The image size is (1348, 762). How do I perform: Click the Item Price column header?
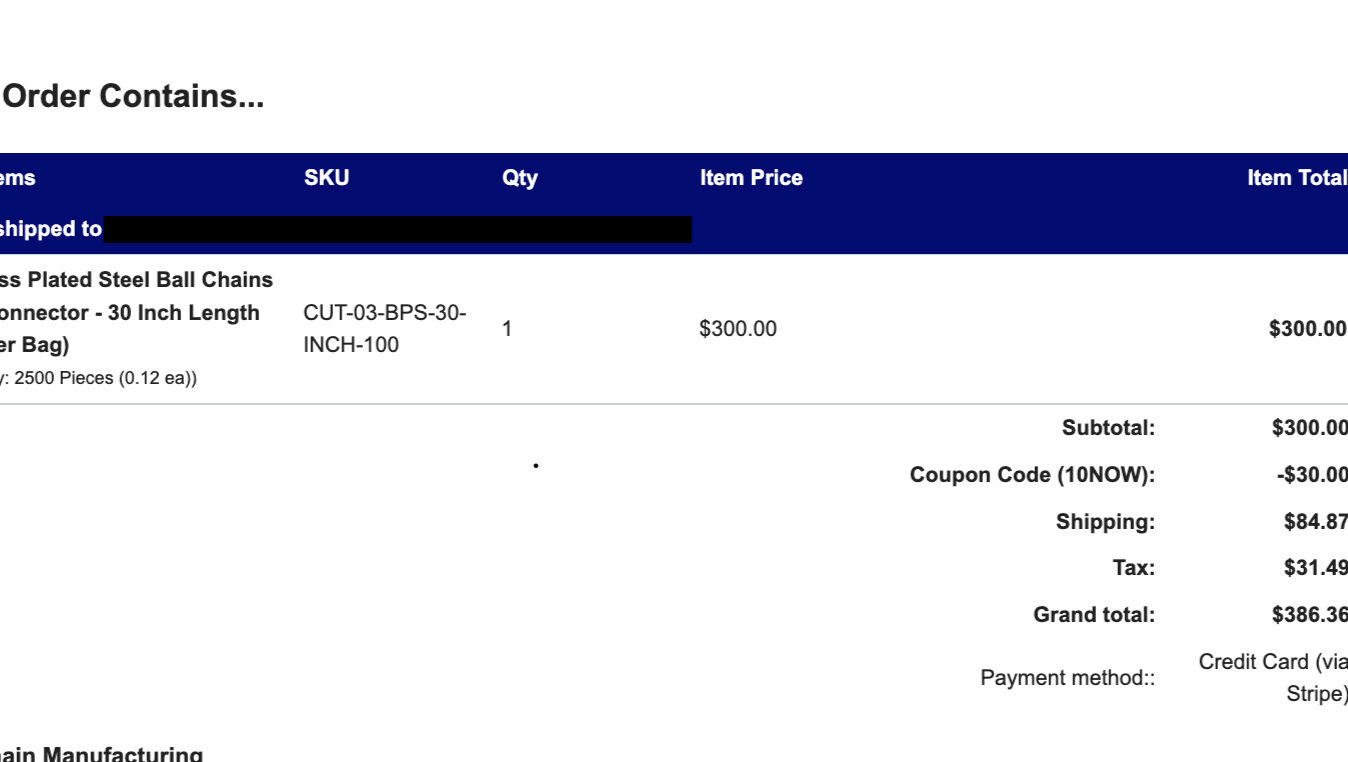point(751,178)
